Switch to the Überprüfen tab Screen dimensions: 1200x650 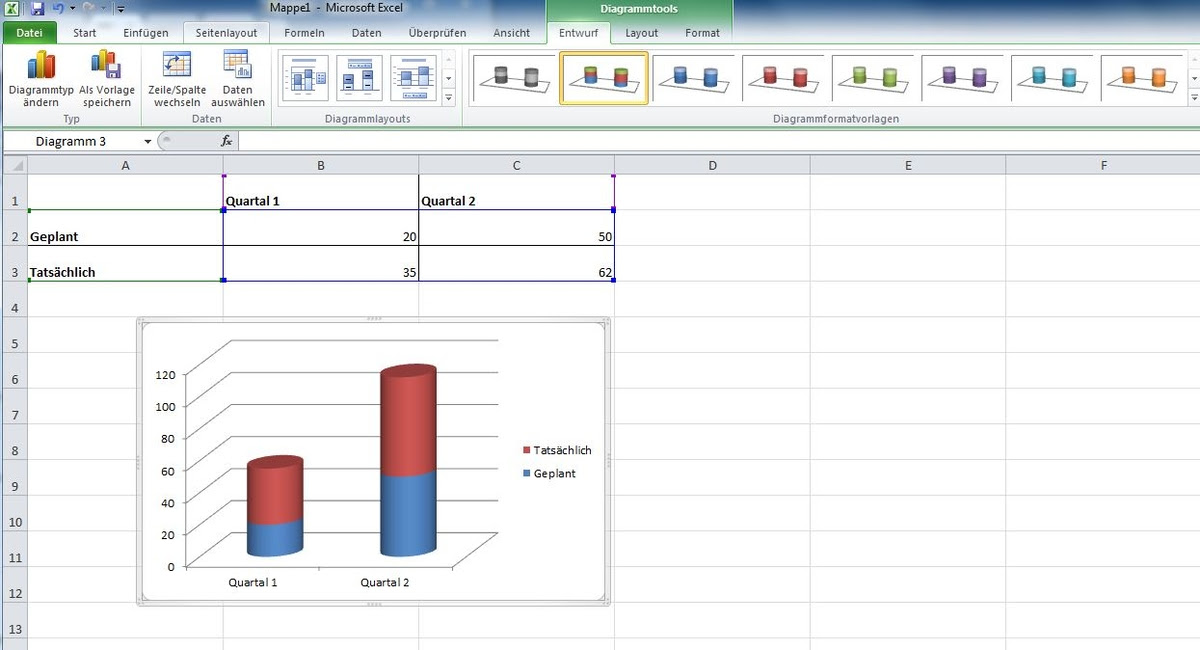[x=437, y=33]
